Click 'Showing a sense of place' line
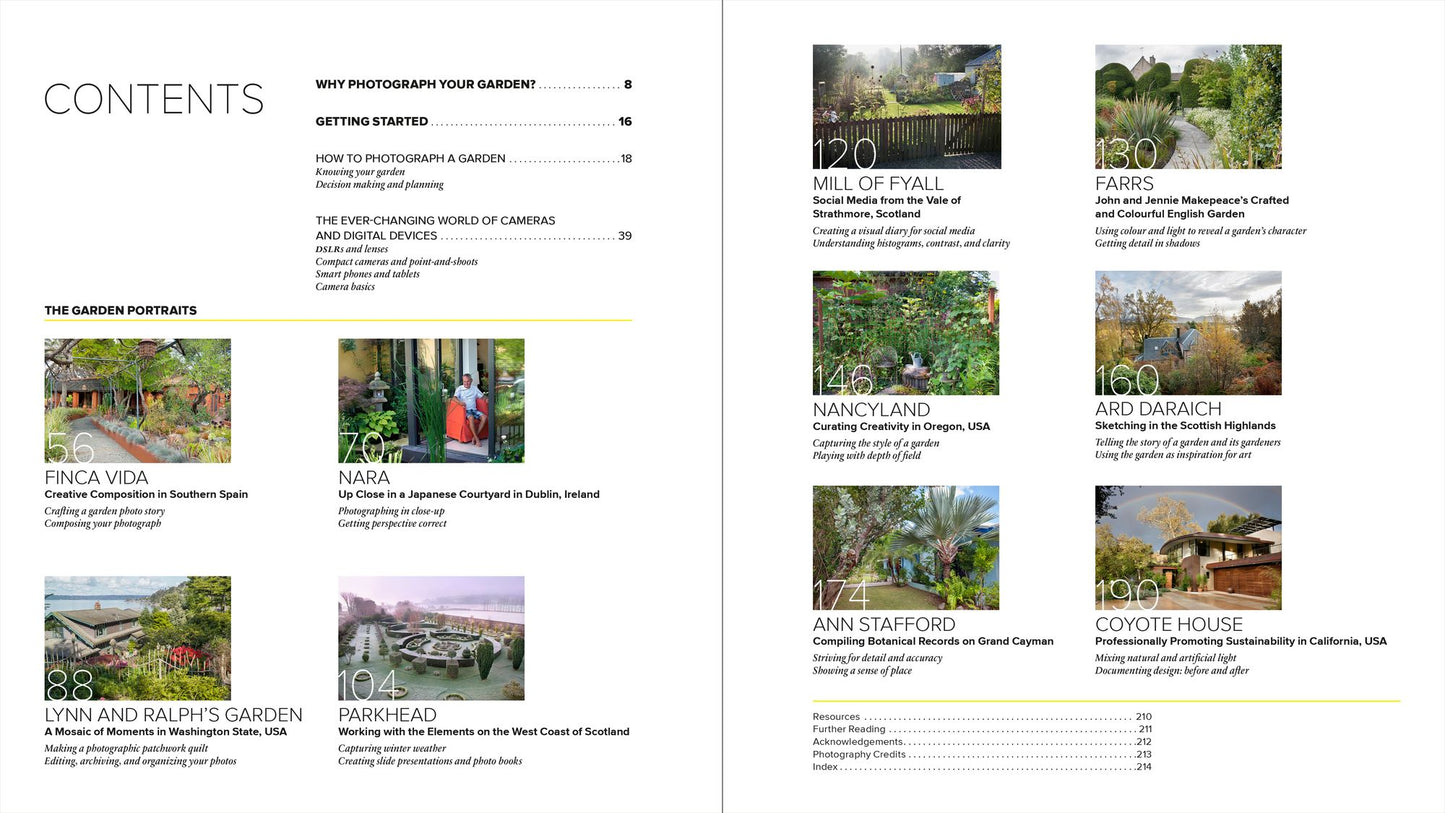This screenshot has width=1445, height=813. 862,671
